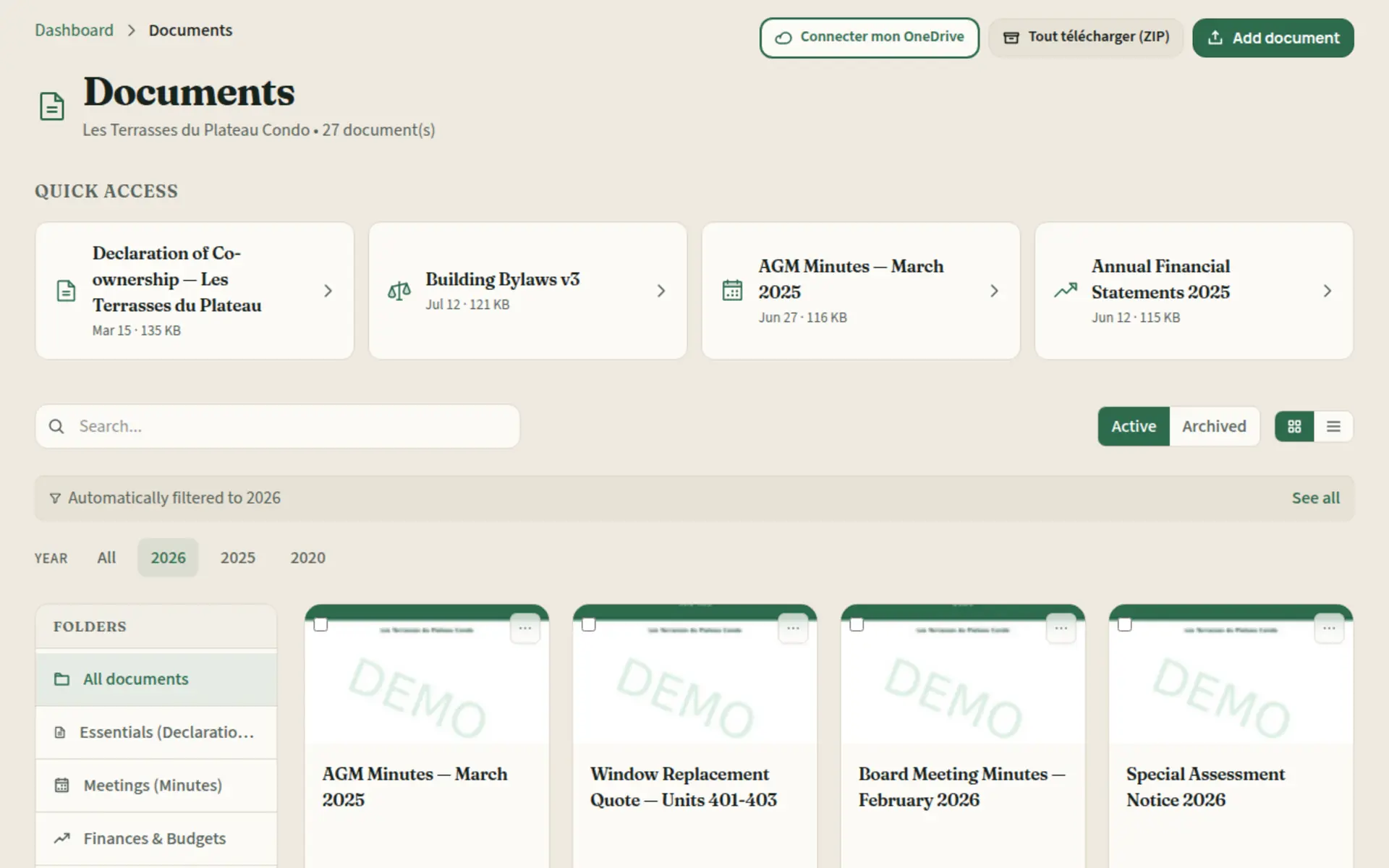Switch to Active documents

pyautogui.click(x=1134, y=427)
